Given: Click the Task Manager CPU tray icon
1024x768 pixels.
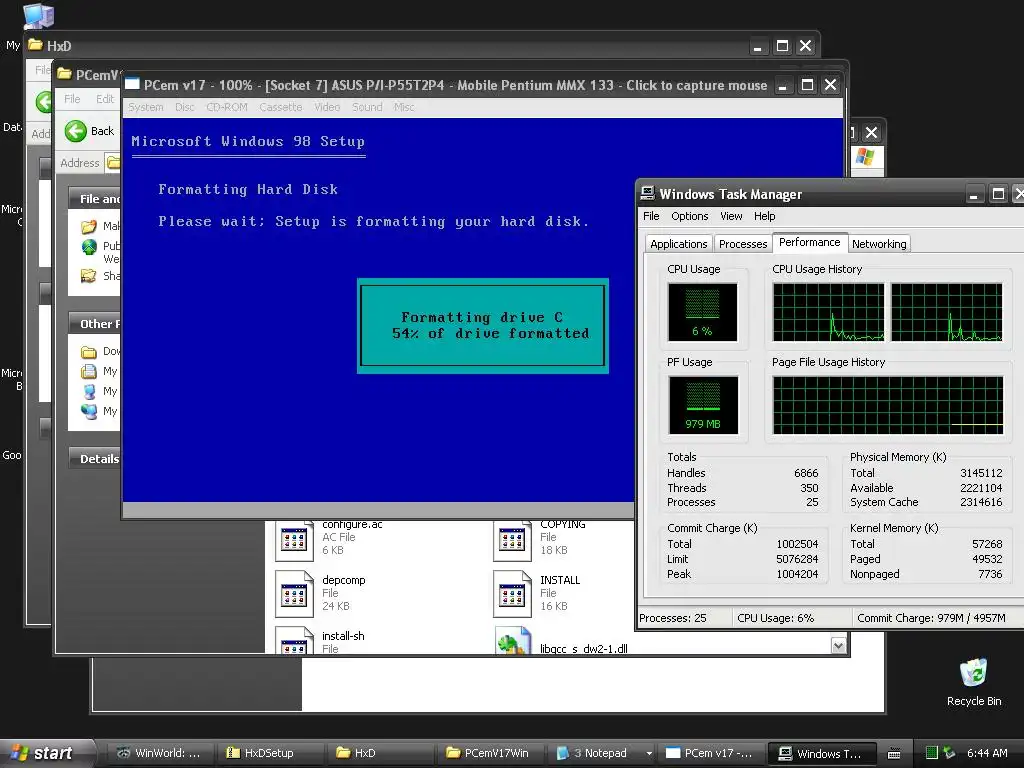Looking at the screenshot, I should pyautogui.click(x=932, y=753).
